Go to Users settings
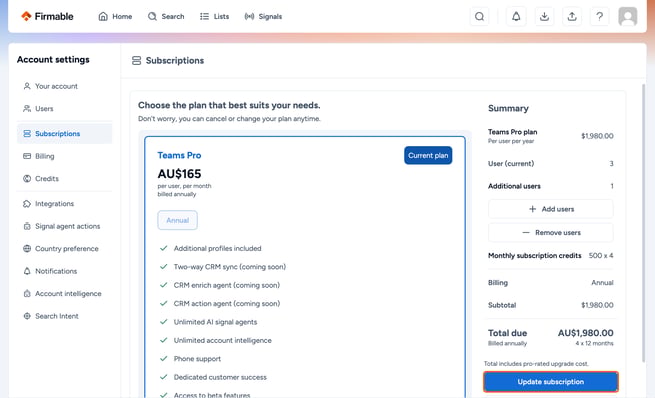 pos(64,109)
